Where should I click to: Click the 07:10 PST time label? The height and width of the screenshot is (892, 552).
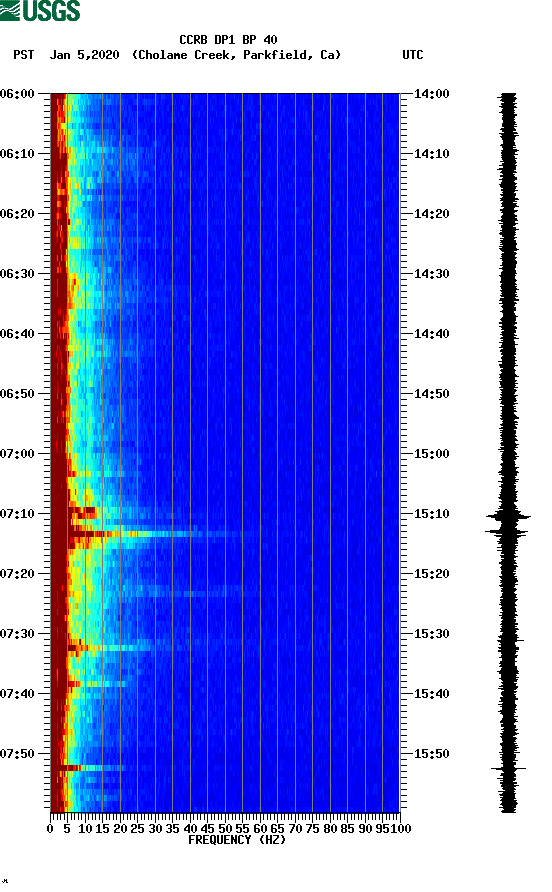click(x=18, y=514)
